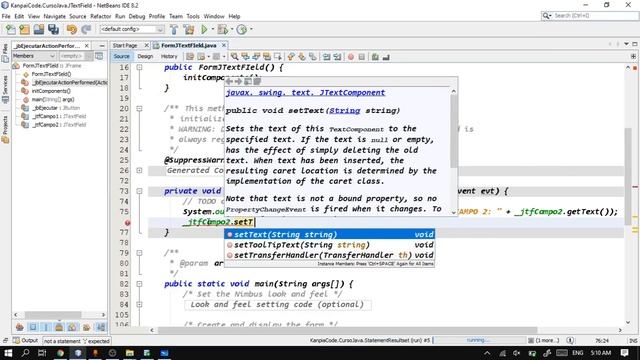Click the taskbar search magnifier icon
Viewport: 640px width, 360px height.
pyautogui.click(x=25, y=353)
